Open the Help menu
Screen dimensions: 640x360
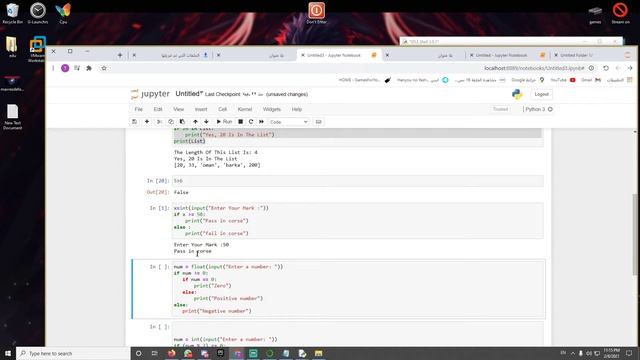pyautogui.click(x=297, y=109)
